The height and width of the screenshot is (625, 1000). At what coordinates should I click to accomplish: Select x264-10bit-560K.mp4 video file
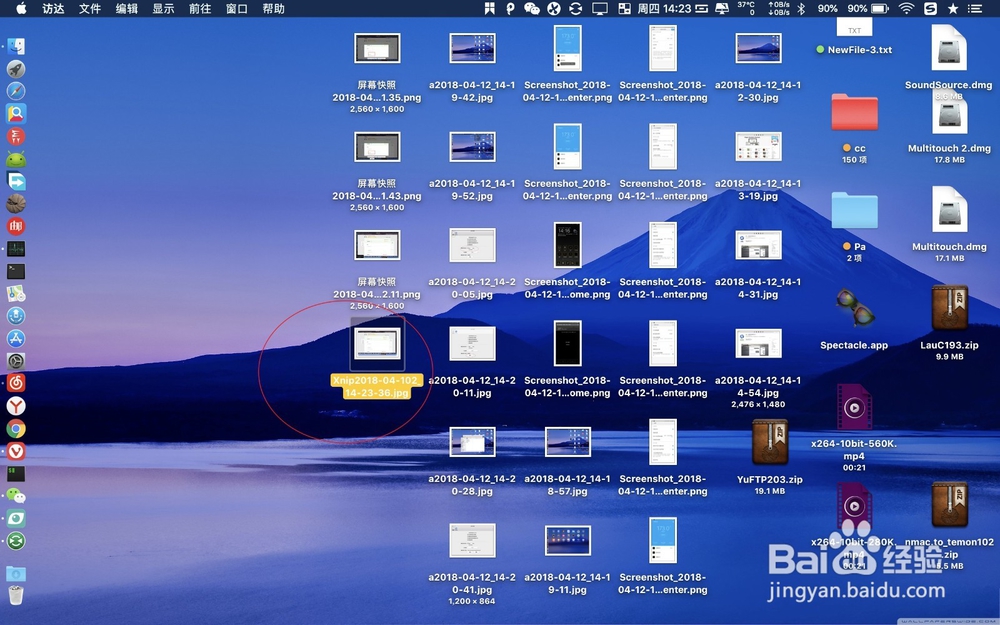click(855, 407)
